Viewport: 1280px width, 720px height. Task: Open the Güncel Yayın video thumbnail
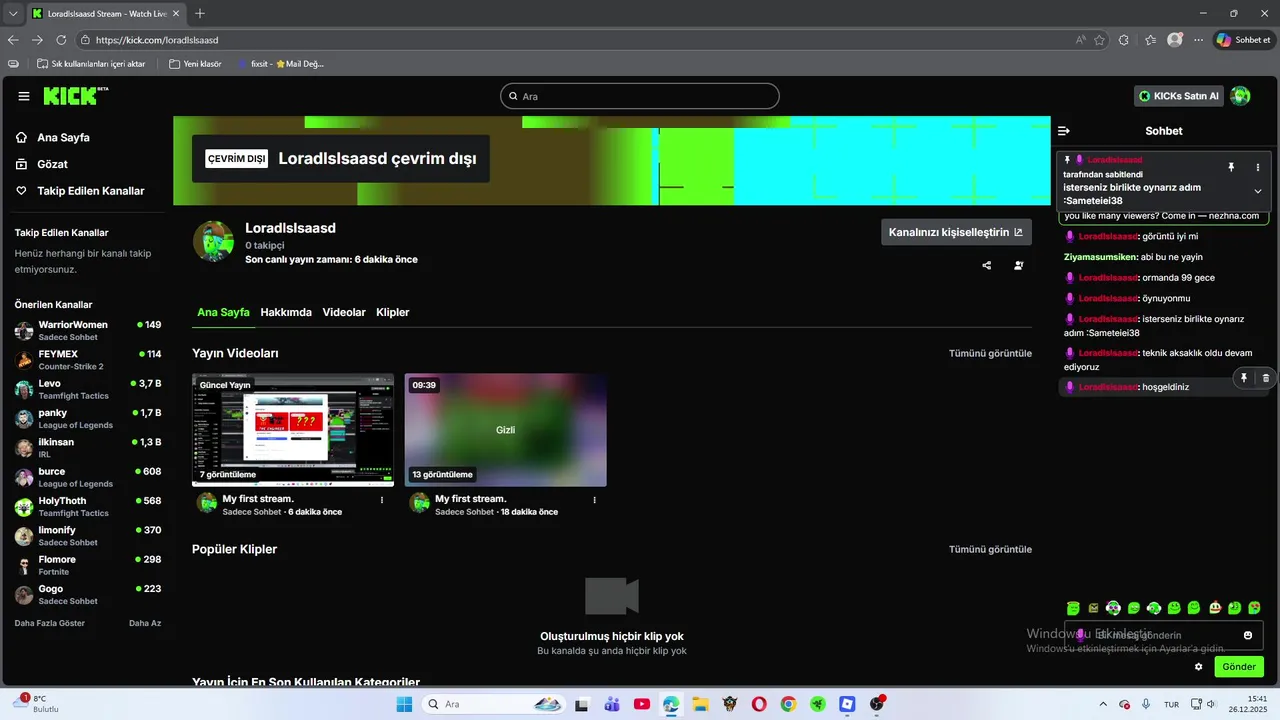(x=293, y=430)
